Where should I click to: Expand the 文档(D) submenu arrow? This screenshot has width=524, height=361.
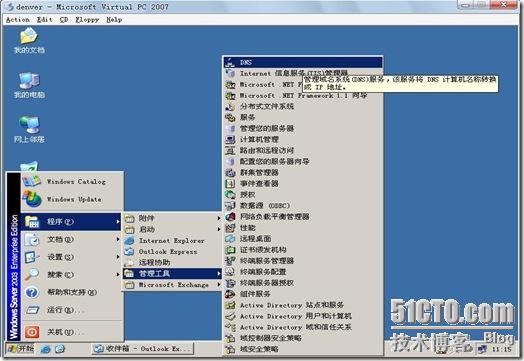[118, 239]
